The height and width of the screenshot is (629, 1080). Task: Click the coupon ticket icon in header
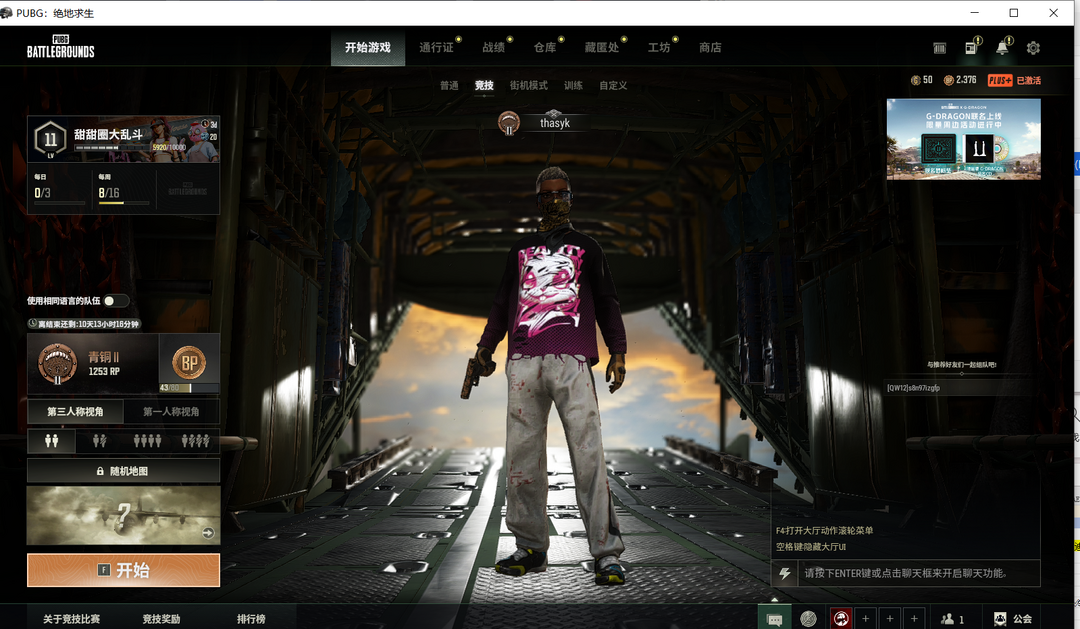pos(939,48)
